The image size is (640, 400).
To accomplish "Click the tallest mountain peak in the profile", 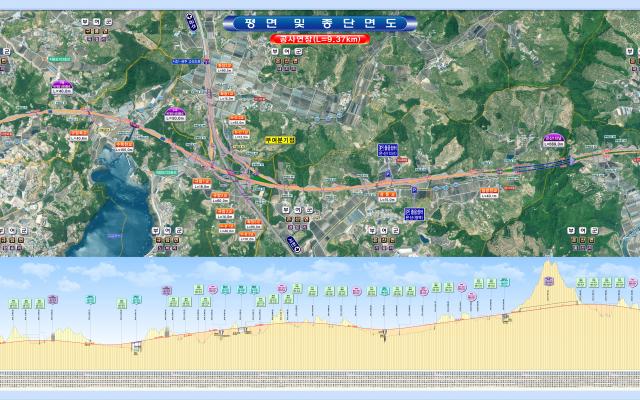I will (x=549, y=267).
